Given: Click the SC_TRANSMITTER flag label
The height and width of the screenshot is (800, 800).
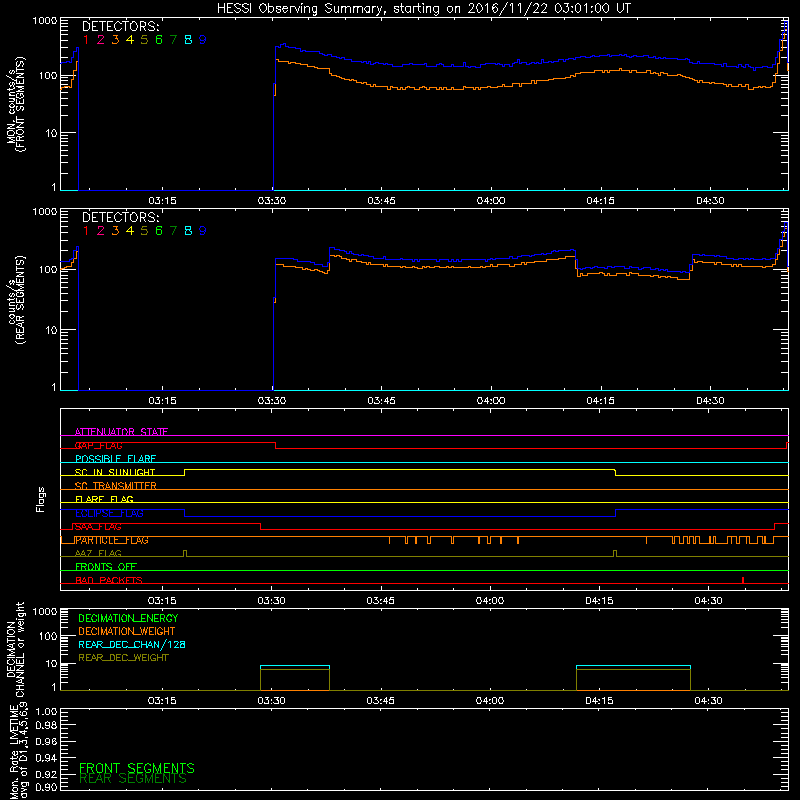Looking at the screenshot, I should [x=115, y=486].
